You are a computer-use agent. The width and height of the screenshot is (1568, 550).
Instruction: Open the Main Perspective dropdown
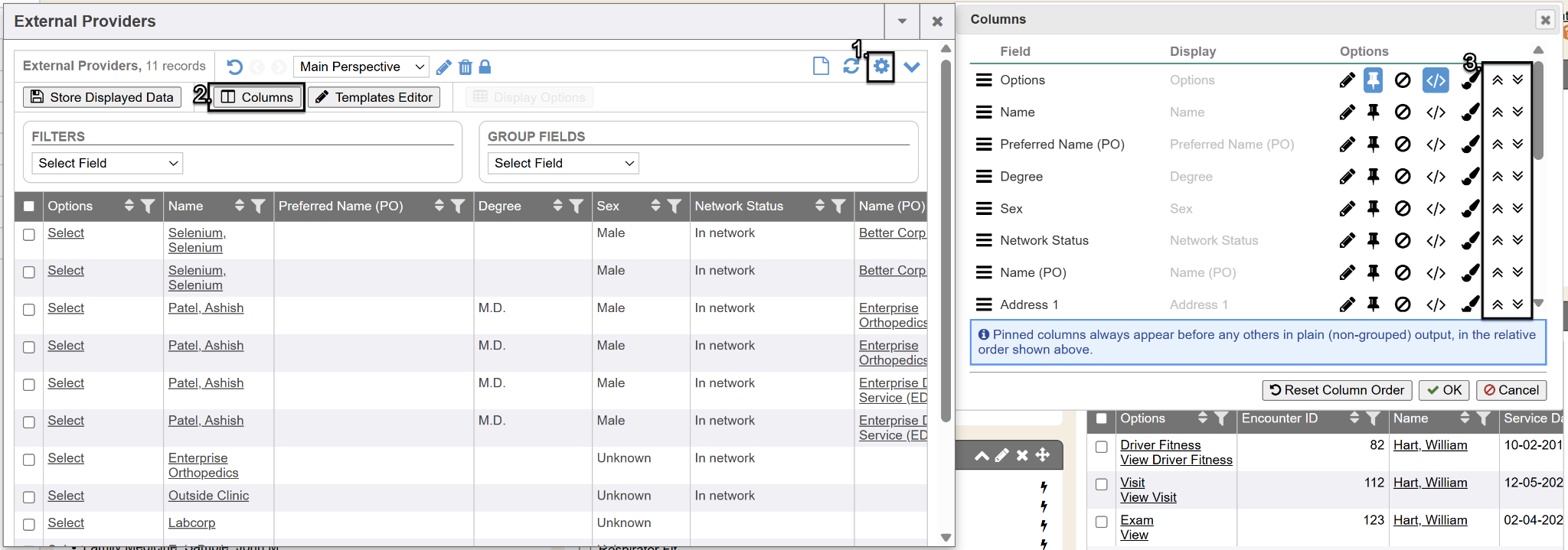pyautogui.click(x=361, y=67)
